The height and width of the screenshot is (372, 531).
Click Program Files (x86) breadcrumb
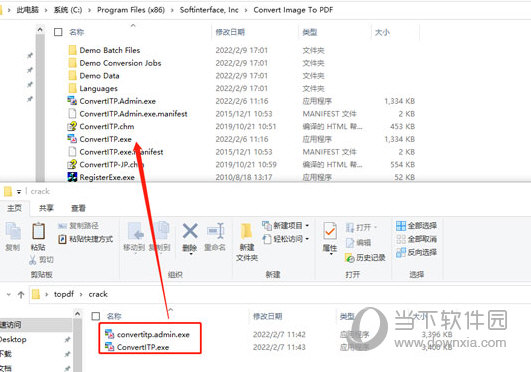pyautogui.click(x=131, y=10)
